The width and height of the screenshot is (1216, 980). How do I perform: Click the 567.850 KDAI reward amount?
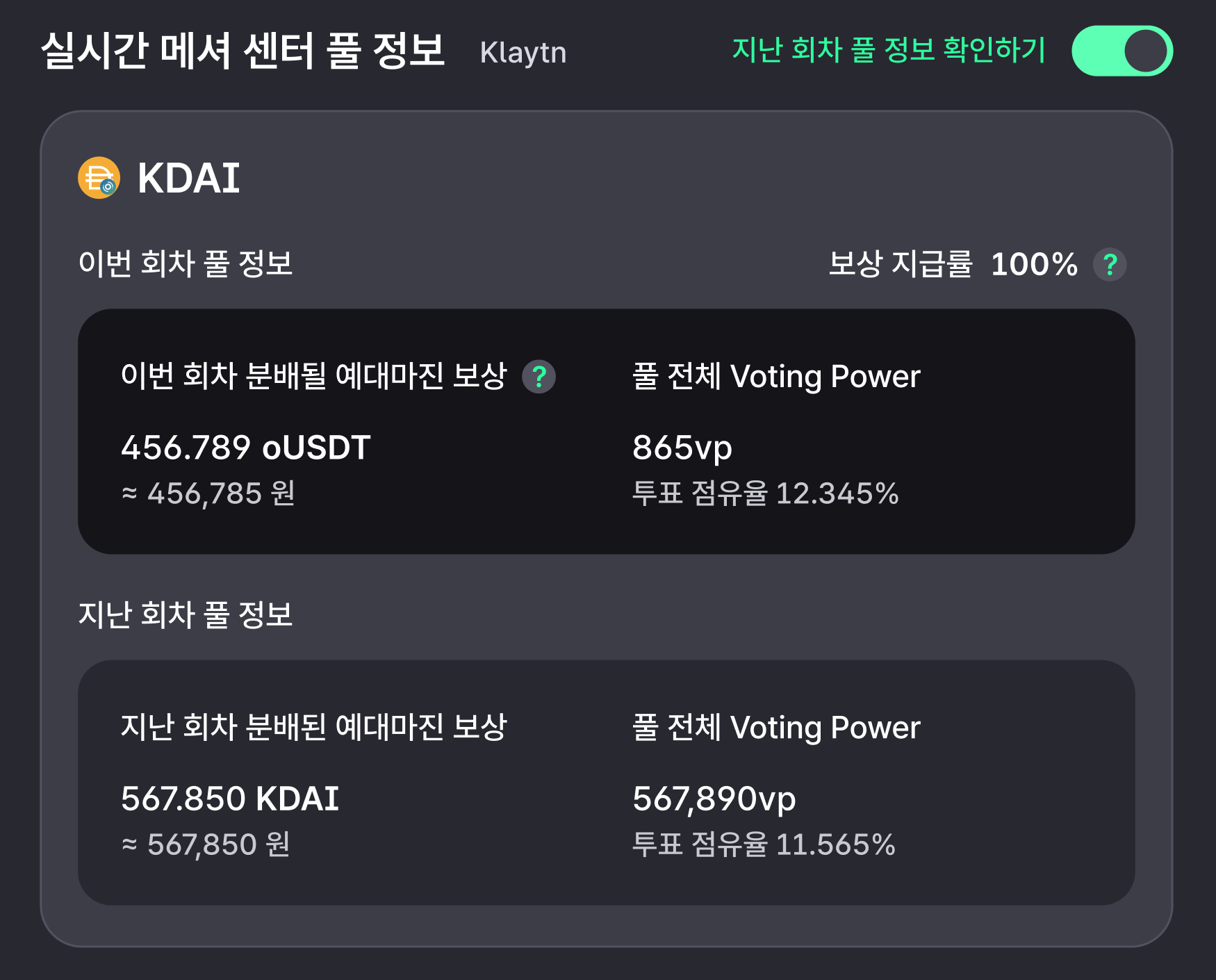point(230,799)
